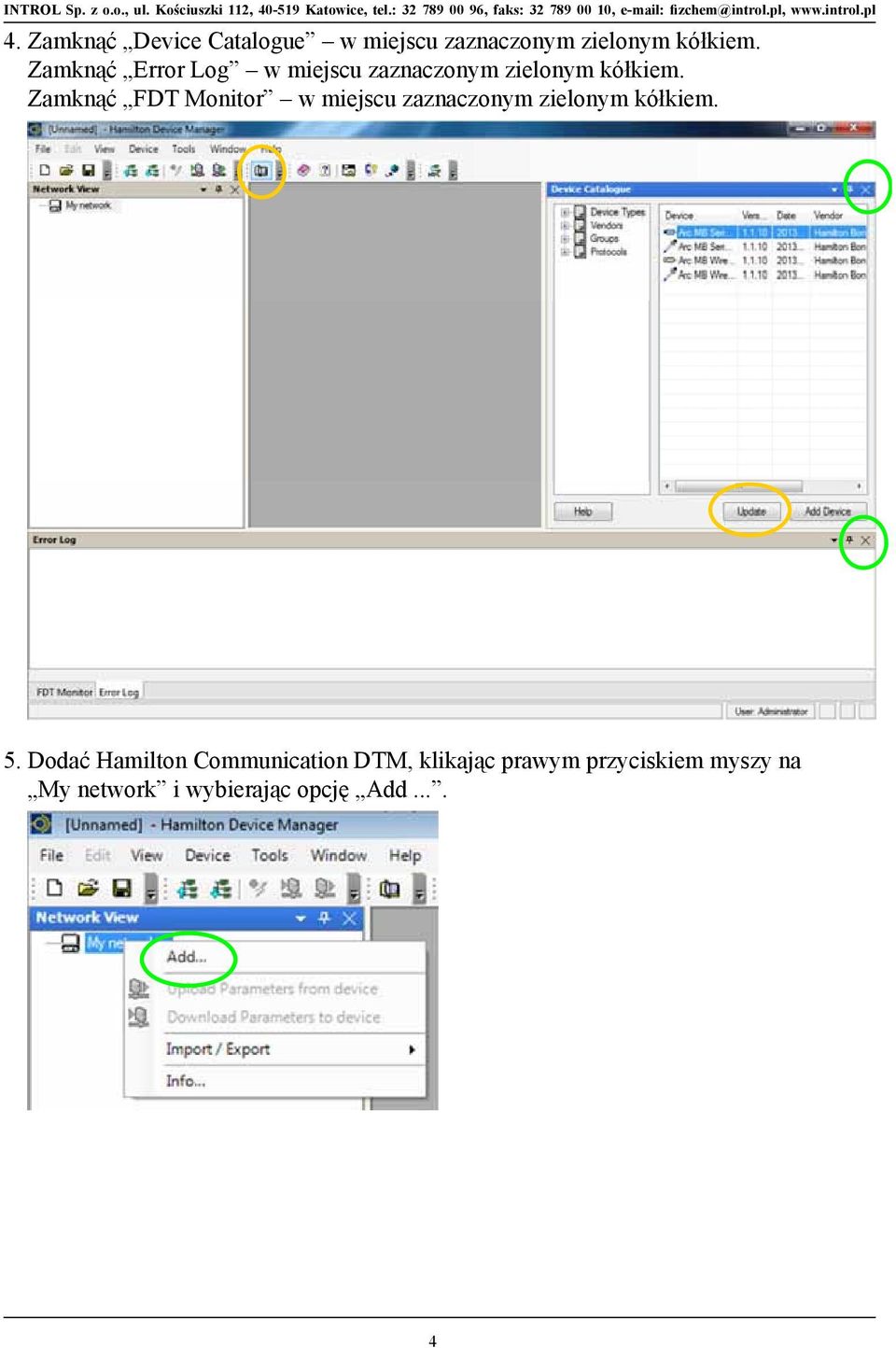Close the Device Catalogue panel

pyautogui.click(x=865, y=190)
